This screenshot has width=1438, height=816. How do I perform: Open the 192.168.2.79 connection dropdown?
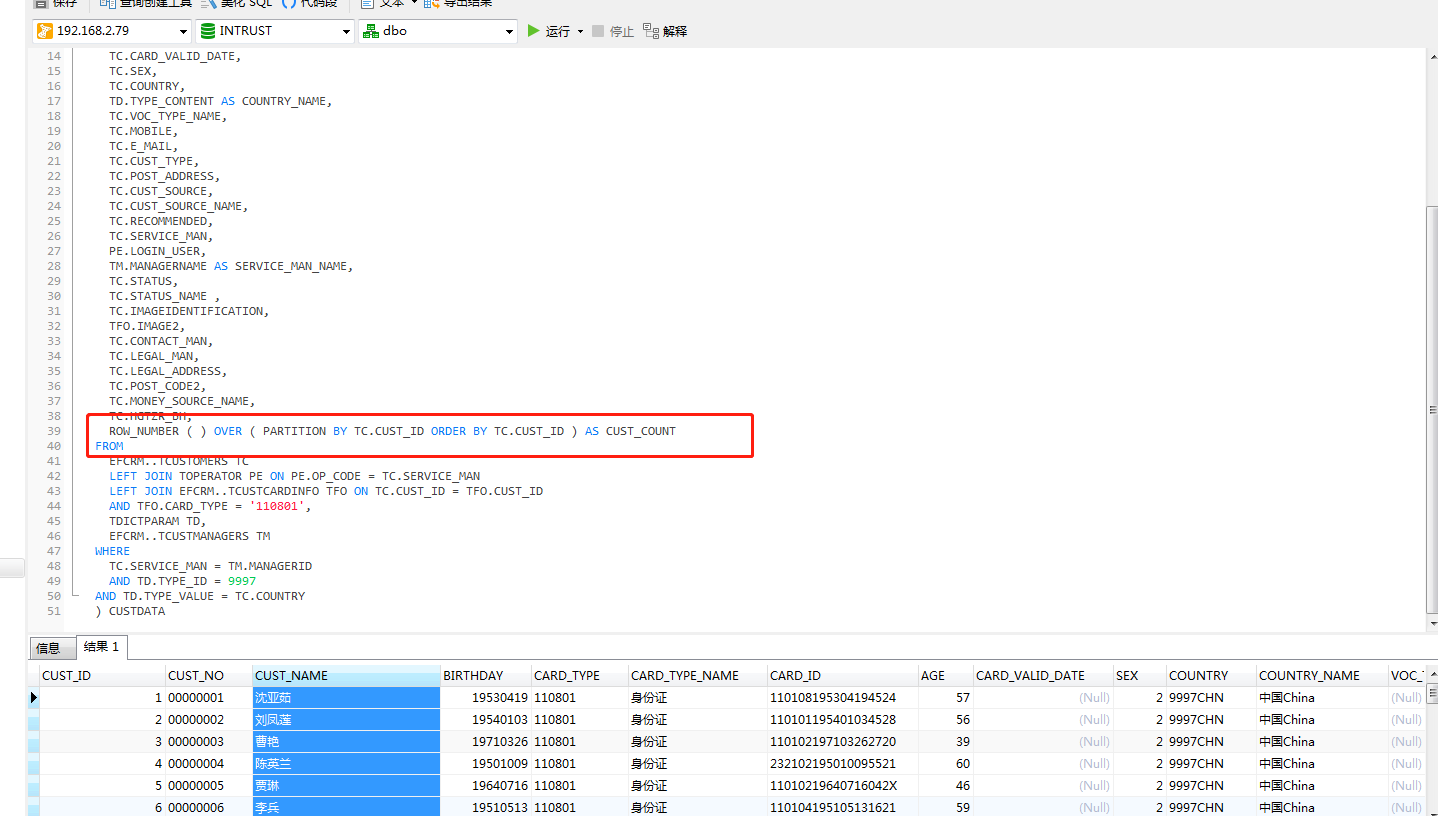pos(183,30)
